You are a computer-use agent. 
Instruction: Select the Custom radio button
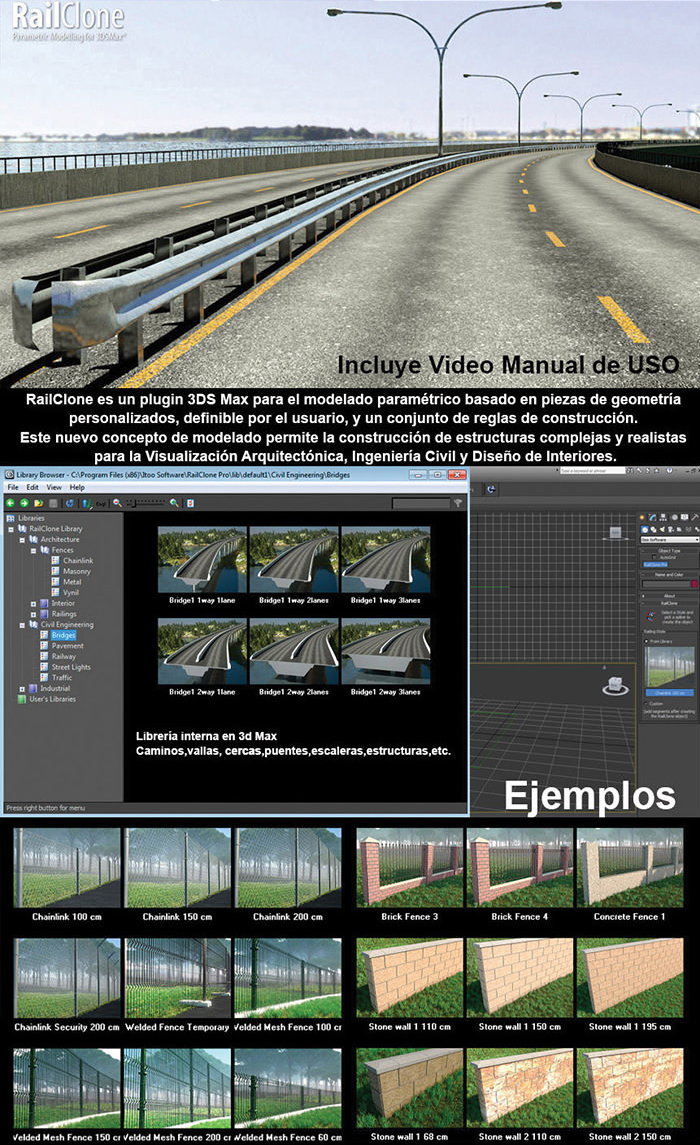pos(646,703)
